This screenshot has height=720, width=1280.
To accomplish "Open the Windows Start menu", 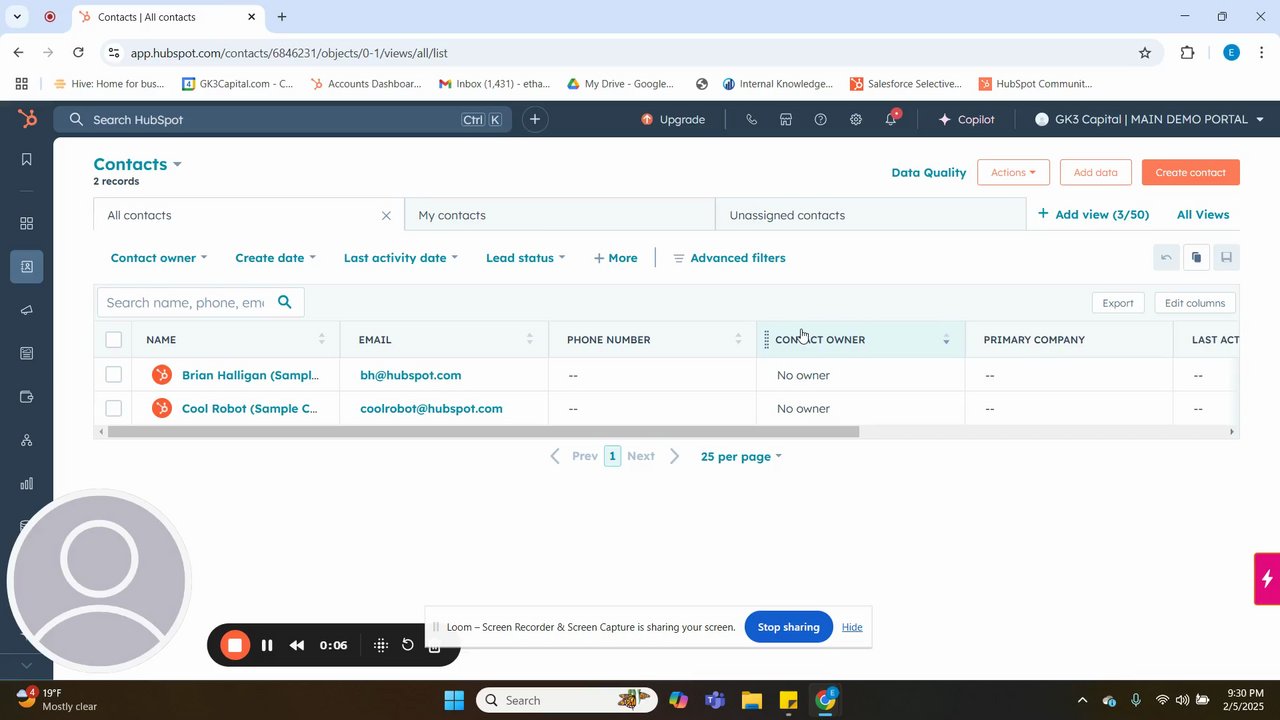I will click(453, 700).
